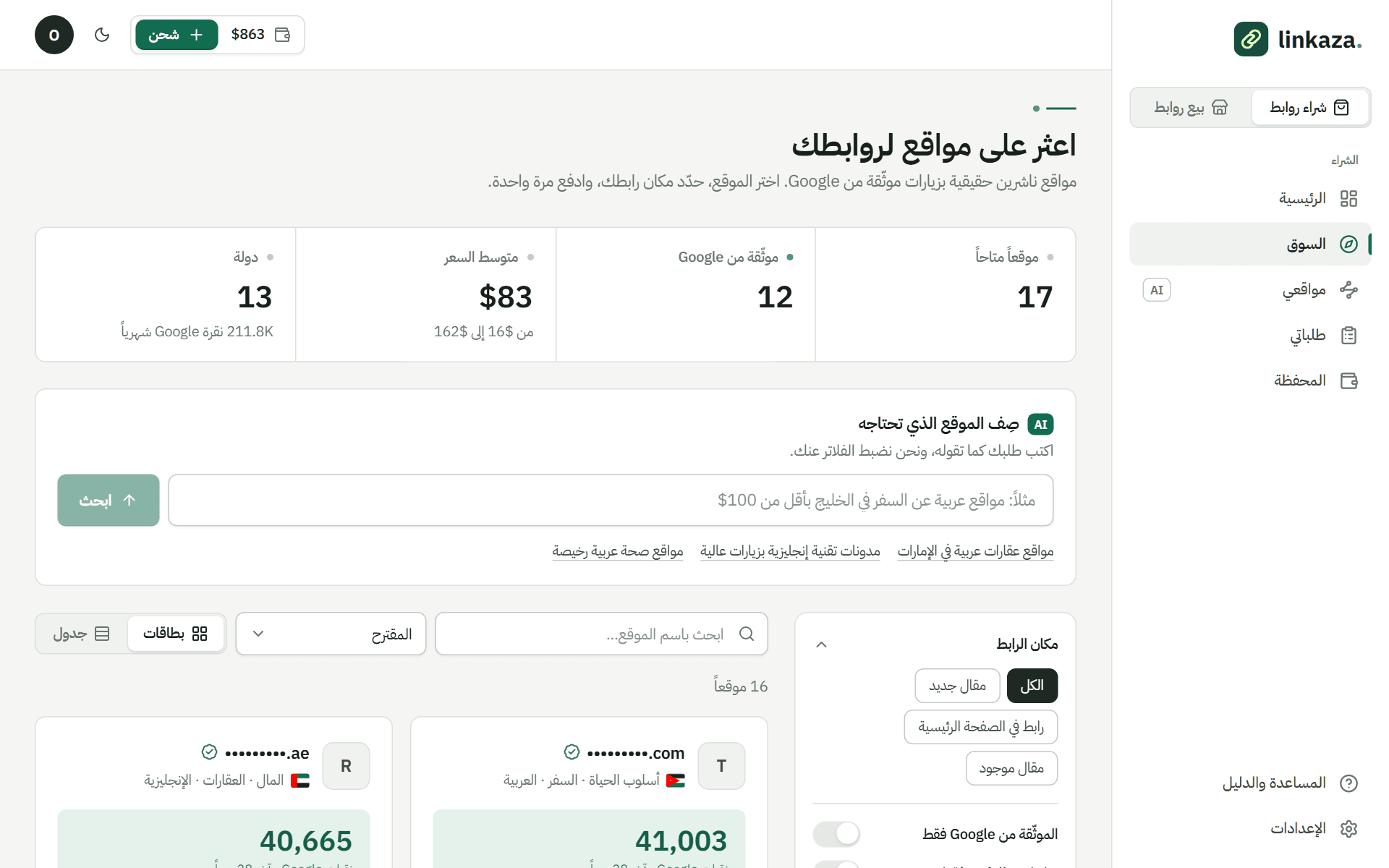Image resolution: width=1389 pixels, height=868 pixels.
Task: Click the UAE flag on .ae card
Action: [300, 780]
